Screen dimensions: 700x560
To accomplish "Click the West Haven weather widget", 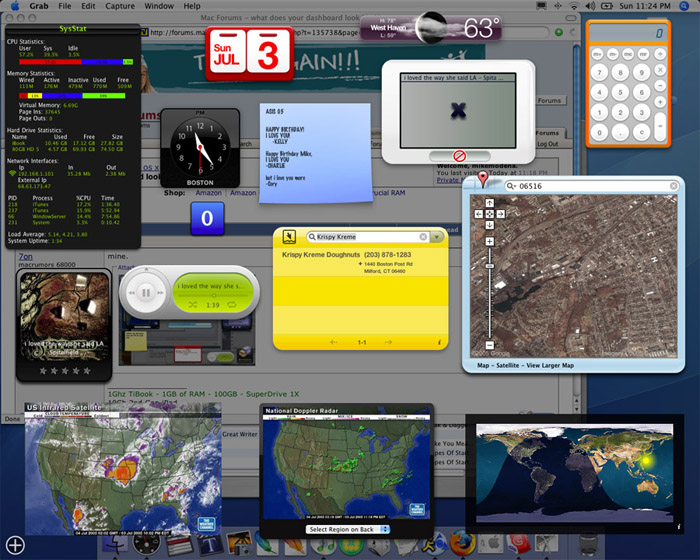I will 430,28.
